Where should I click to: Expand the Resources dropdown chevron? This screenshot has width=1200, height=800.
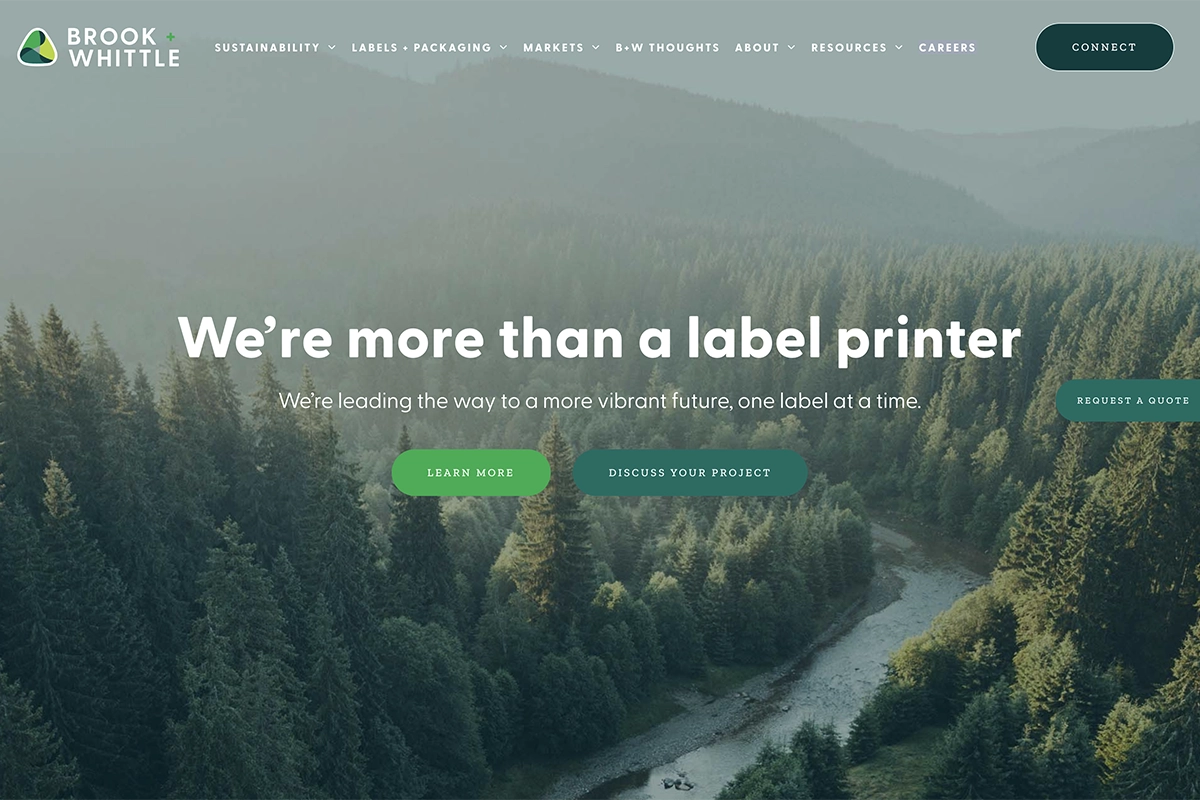point(898,47)
